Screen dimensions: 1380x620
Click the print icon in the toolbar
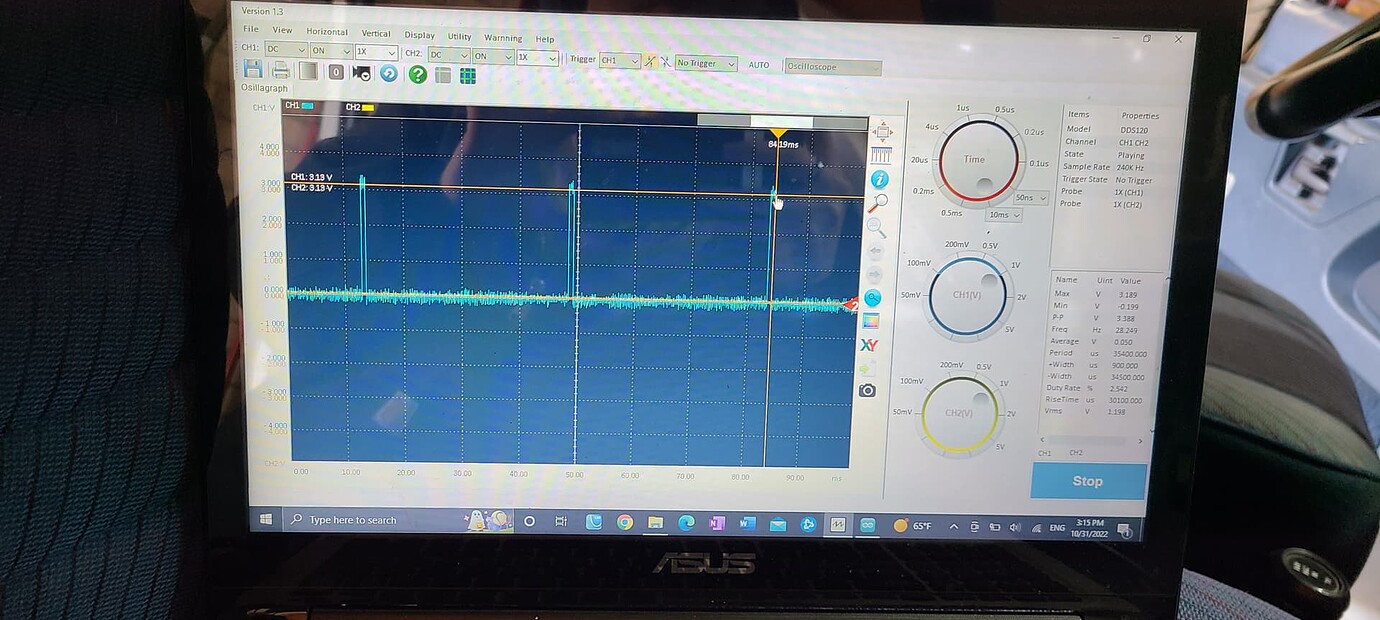pyautogui.click(x=282, y=68)
